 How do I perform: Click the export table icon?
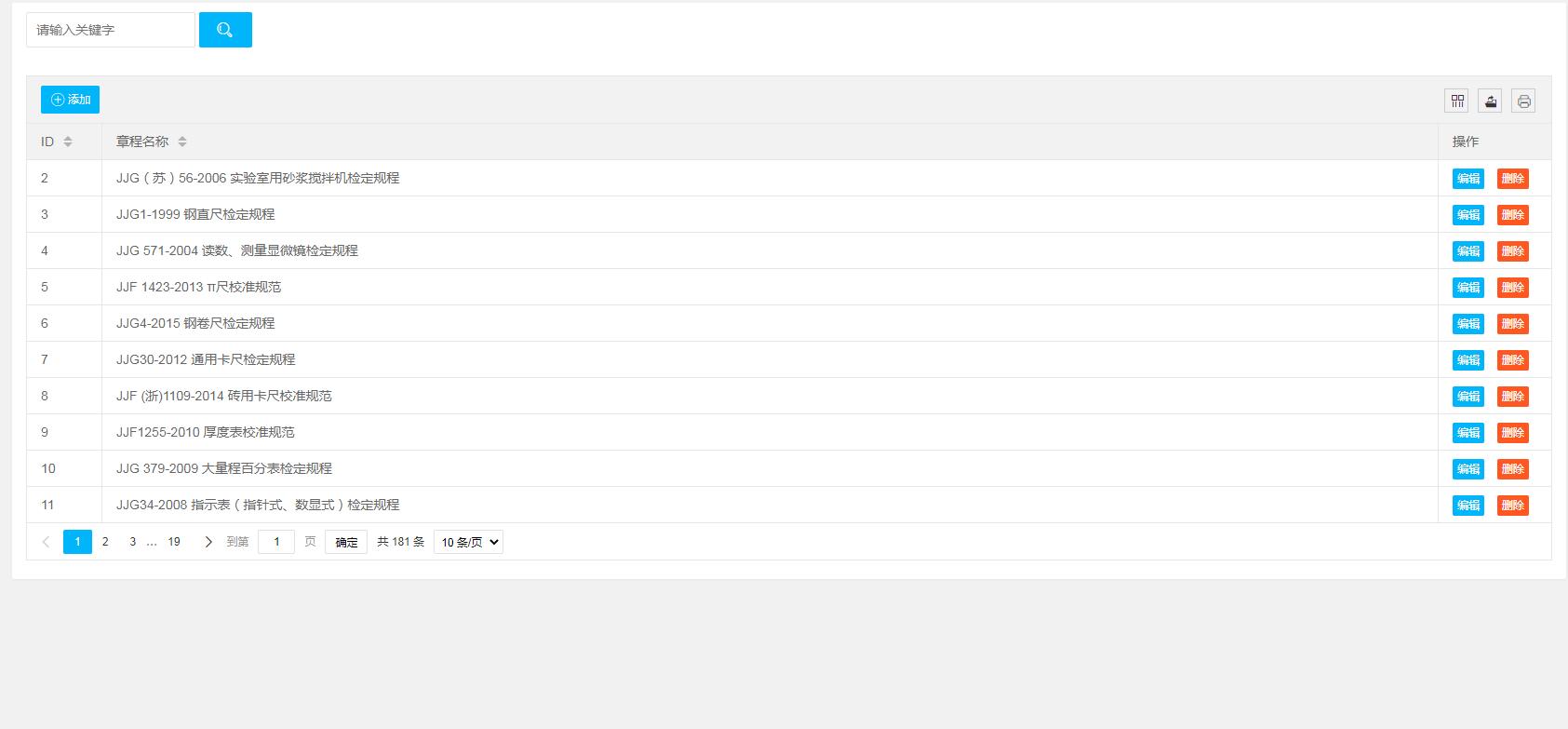point(1491,101)
